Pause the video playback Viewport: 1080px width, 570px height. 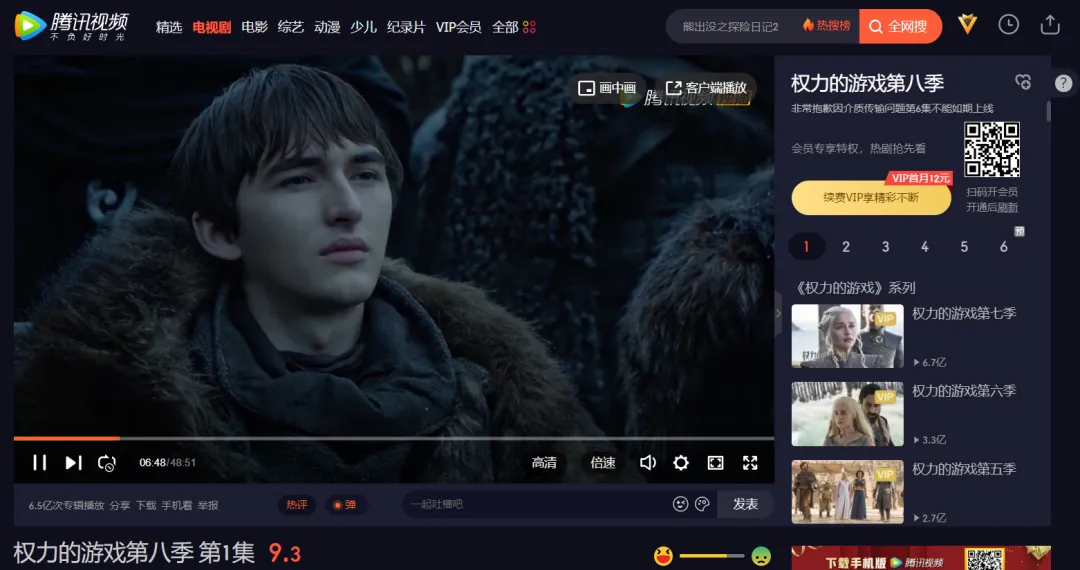[40, 463]
